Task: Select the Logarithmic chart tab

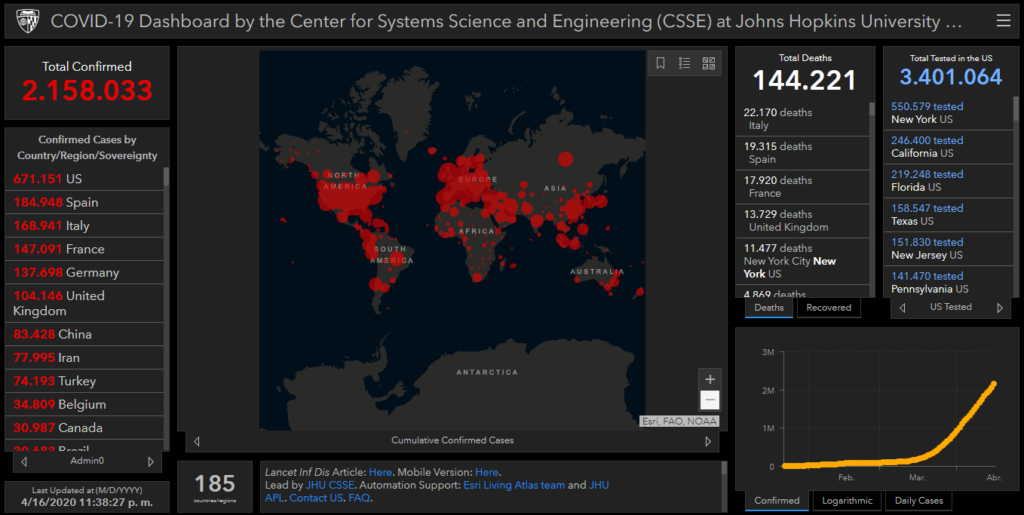Action: [847, 501]
